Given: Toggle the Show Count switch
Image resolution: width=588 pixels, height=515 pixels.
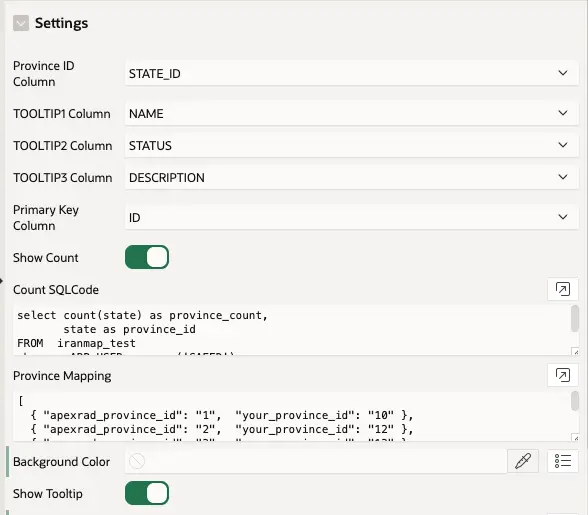Looking at the screenshot, I should tap(147, 257).
